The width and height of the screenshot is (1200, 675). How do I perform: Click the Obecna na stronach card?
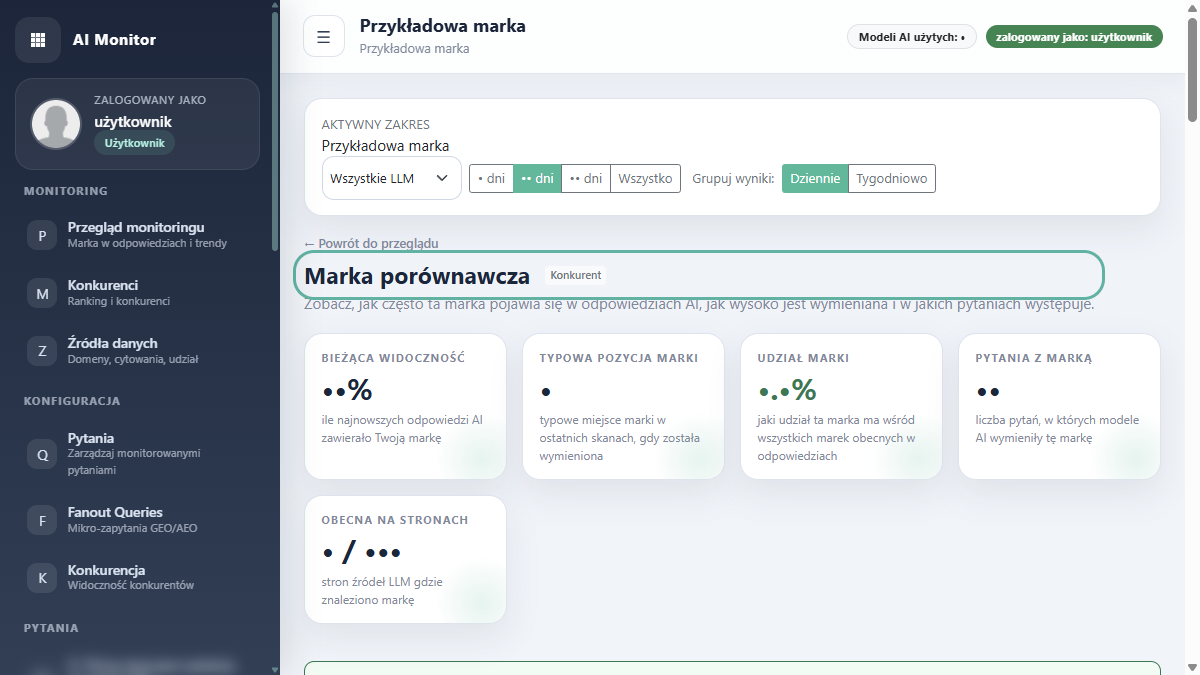405,559
